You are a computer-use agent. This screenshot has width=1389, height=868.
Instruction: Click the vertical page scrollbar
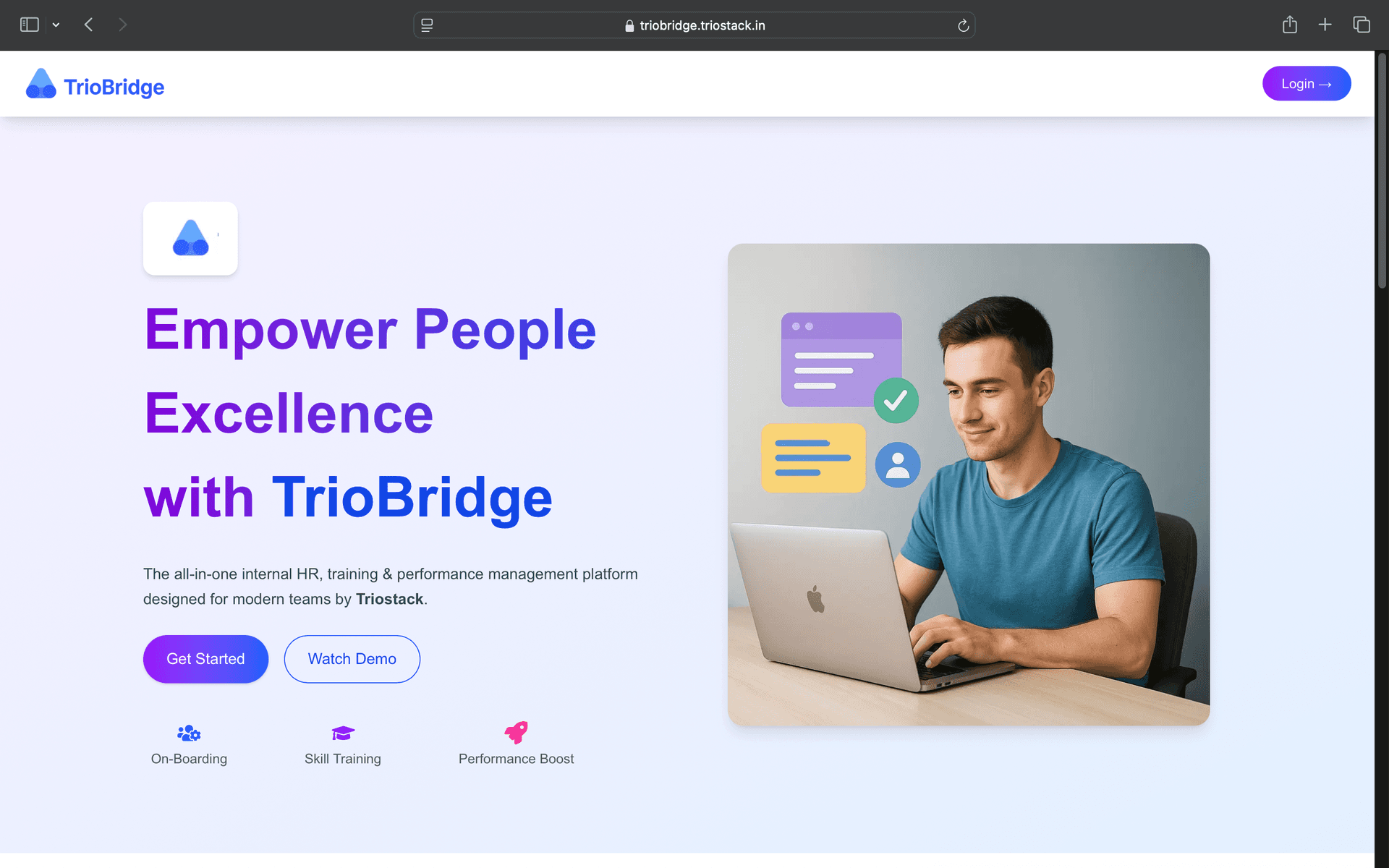[x=1382, y=171]
